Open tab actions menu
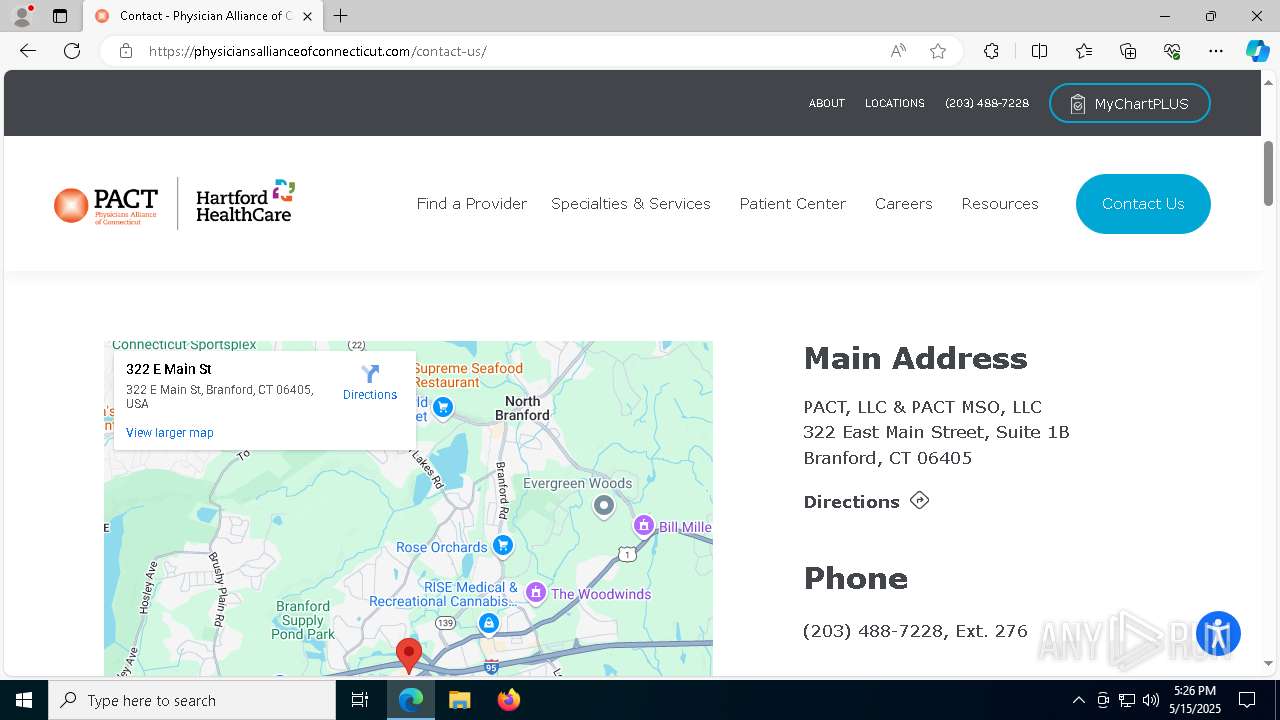This screenshot has width=1280, height=720. pos(60,16)
